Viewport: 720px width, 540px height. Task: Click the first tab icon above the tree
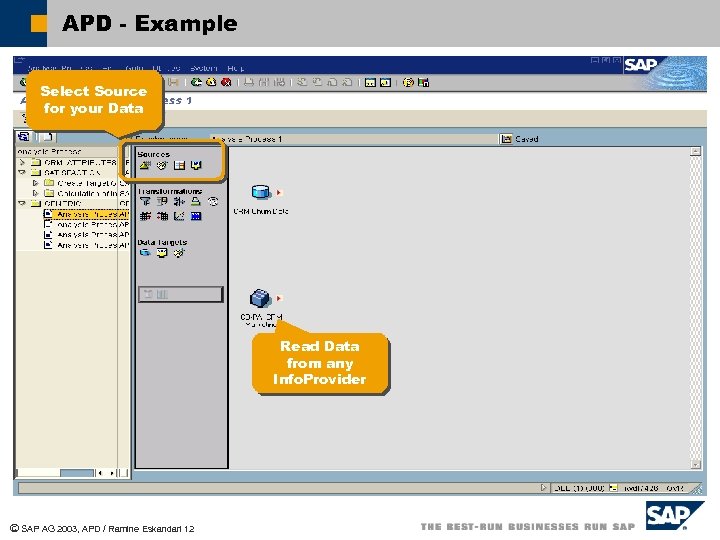coord(24,136)
